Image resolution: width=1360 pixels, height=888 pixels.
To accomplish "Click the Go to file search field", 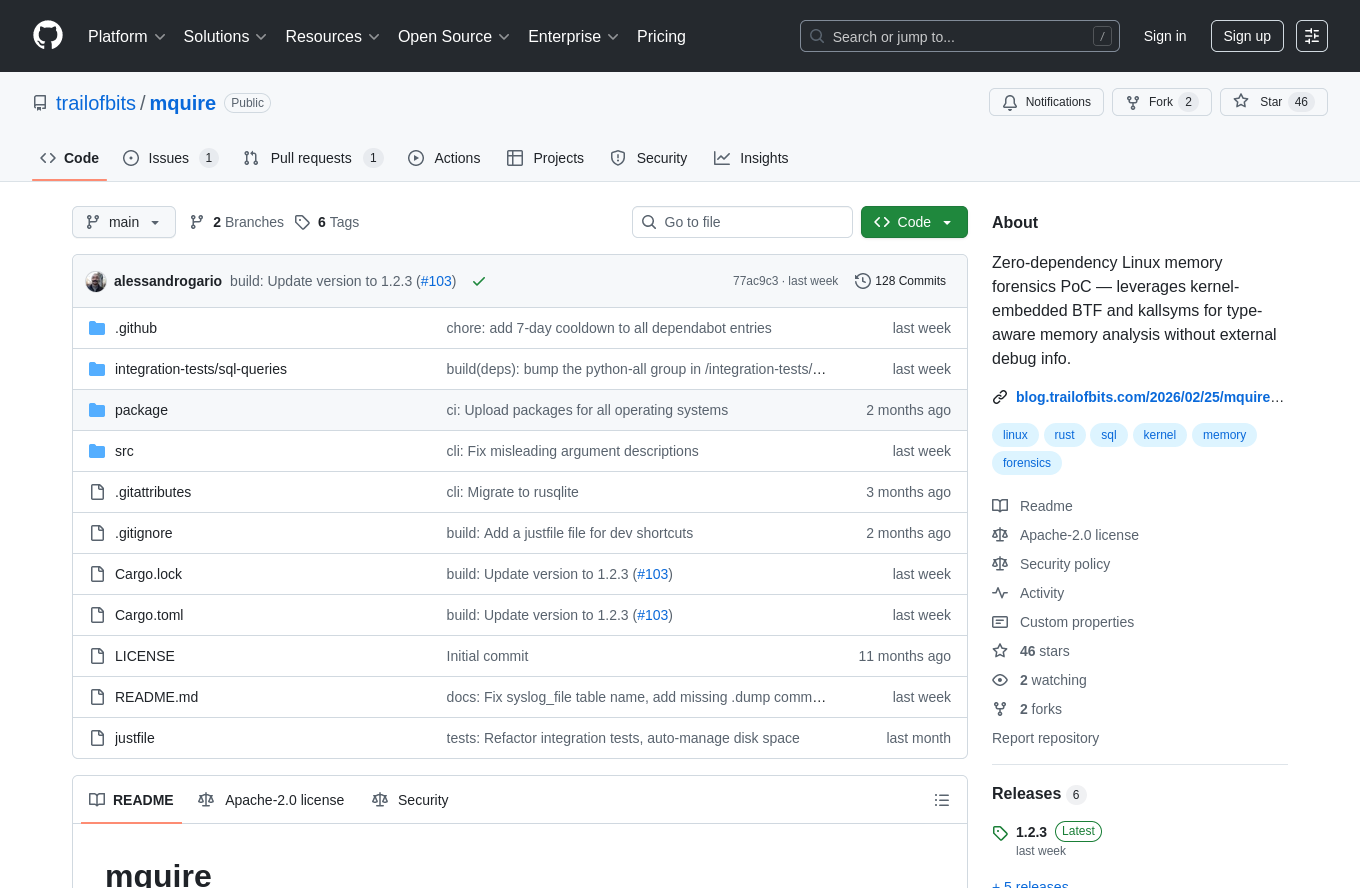I will [x=742, y=222].
